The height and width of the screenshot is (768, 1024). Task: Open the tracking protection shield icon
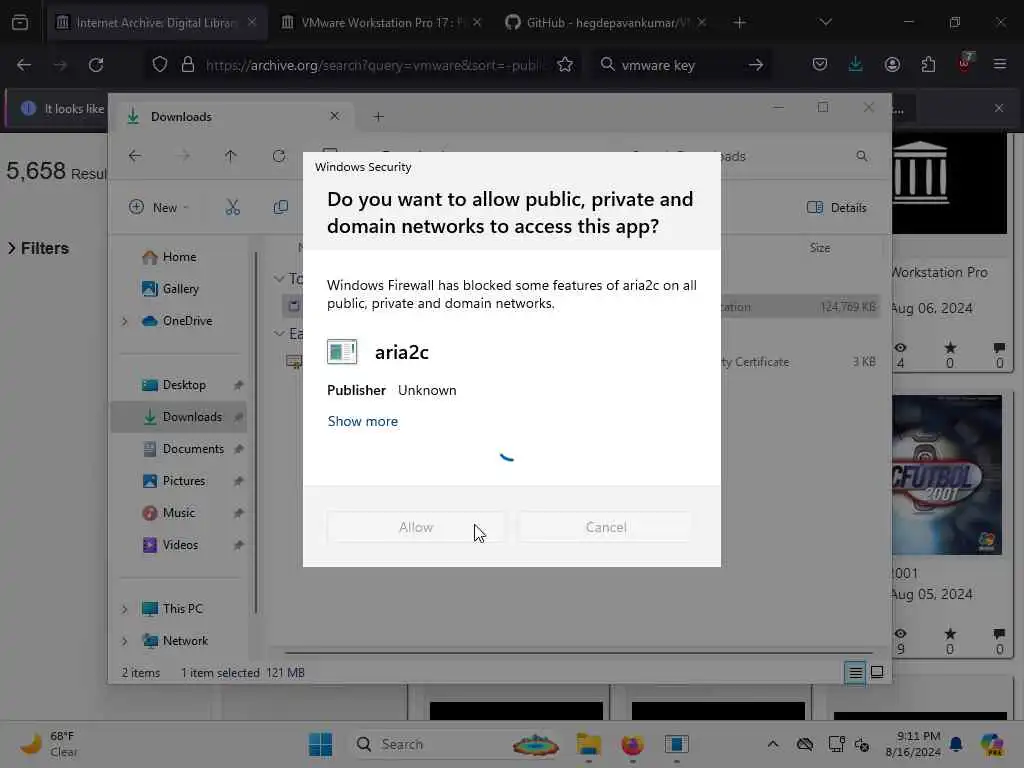tap(160, 65)
